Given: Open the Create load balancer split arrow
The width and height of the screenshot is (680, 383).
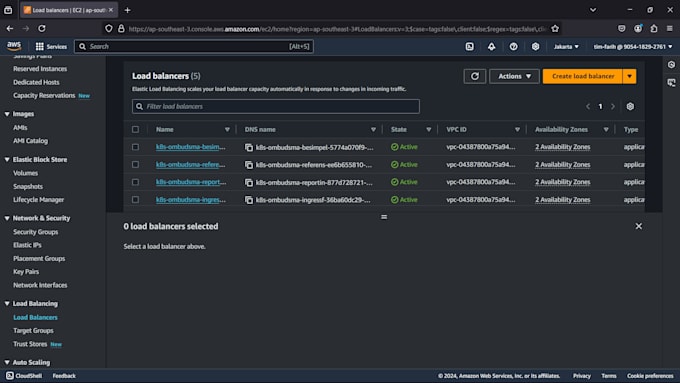Looking at the screenshot, I should point(629,76).
